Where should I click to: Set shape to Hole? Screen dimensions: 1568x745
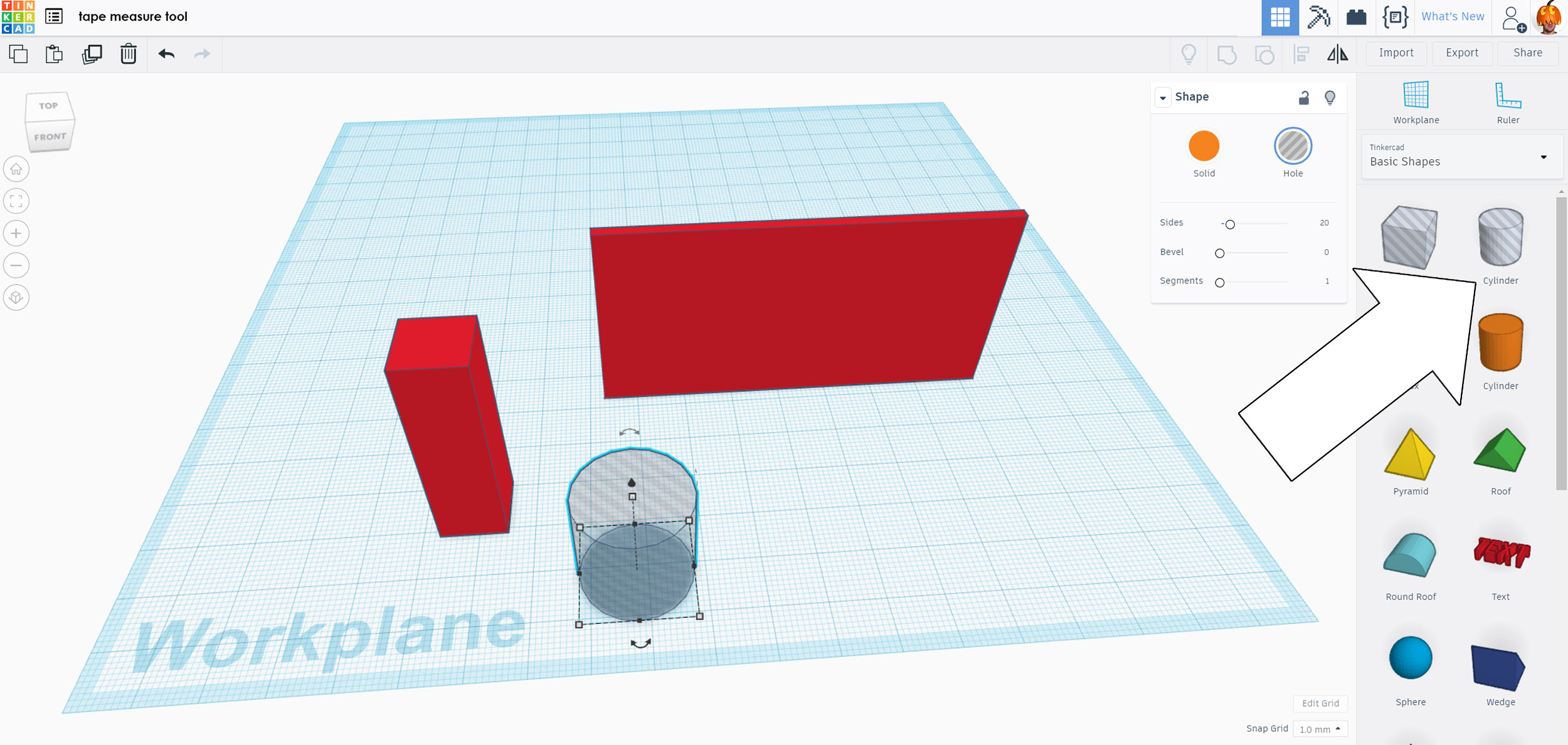click(1293, 146)
